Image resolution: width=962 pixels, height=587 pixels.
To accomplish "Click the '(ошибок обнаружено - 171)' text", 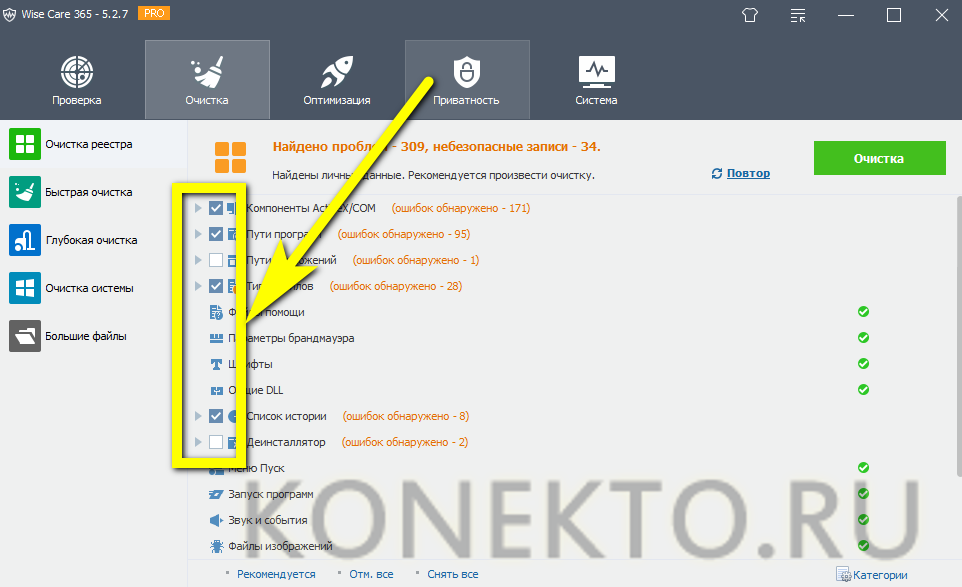I will click(x=461, y=208).
